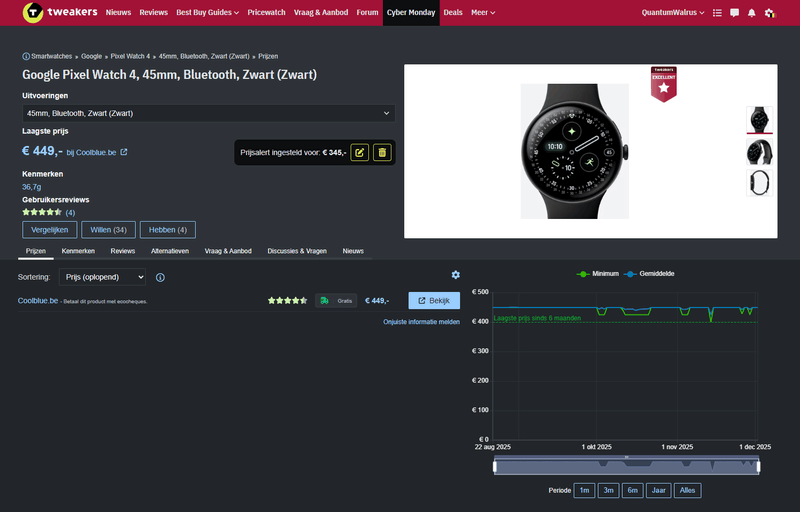
Task: Open the price list settings gear icon
Action: tap(456, 275)
